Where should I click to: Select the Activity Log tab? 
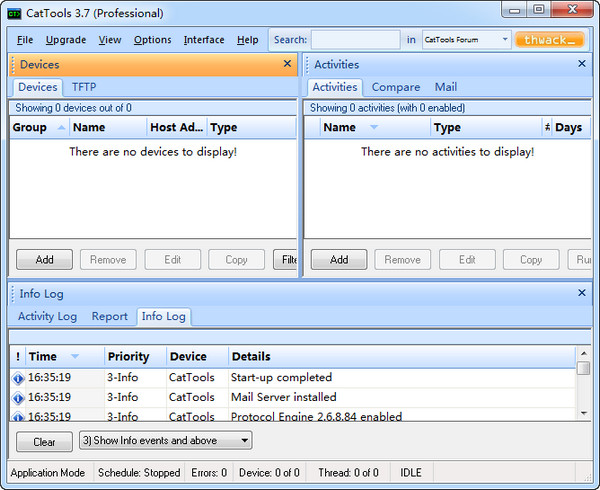[47, 316]
